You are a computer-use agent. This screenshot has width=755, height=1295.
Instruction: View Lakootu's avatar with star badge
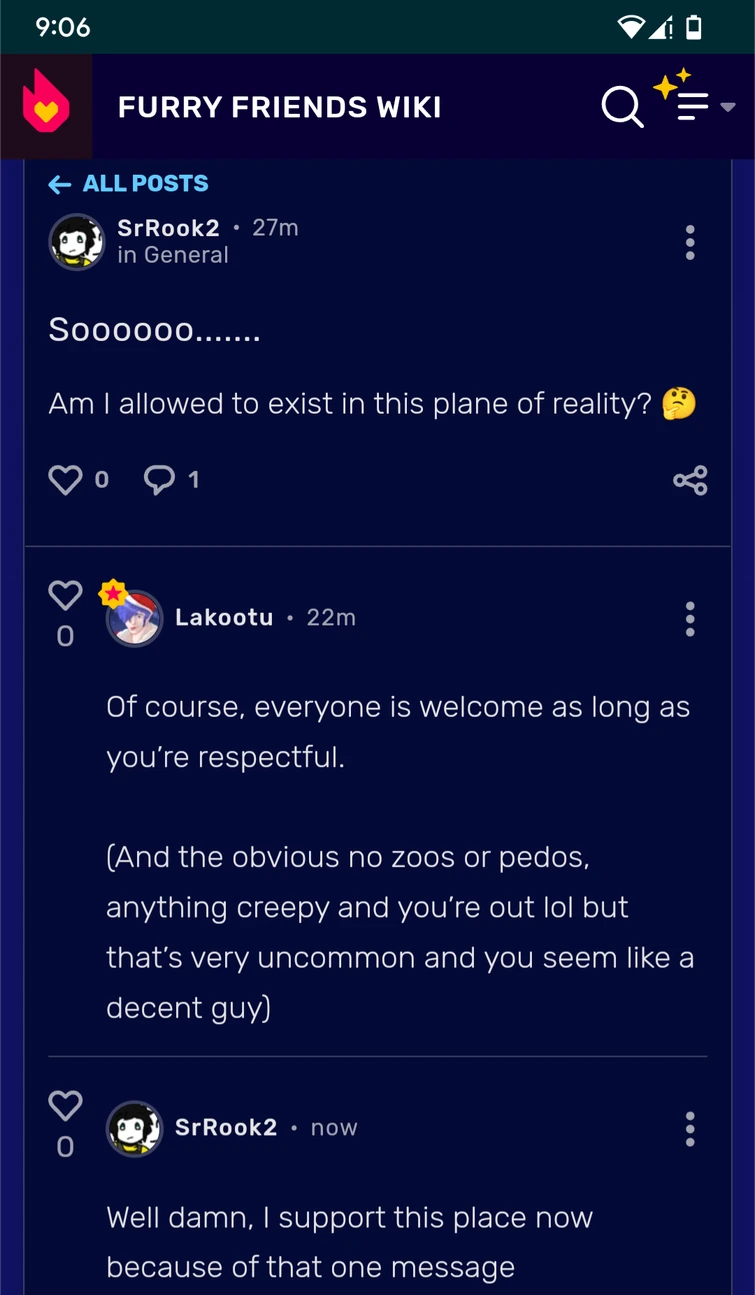click(134, 618)
